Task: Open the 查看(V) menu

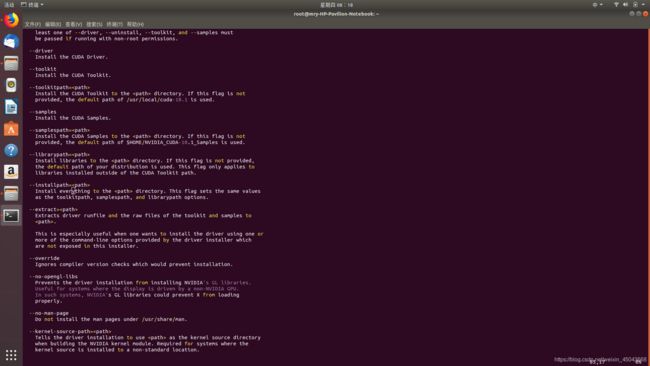Action: [73, 24]
